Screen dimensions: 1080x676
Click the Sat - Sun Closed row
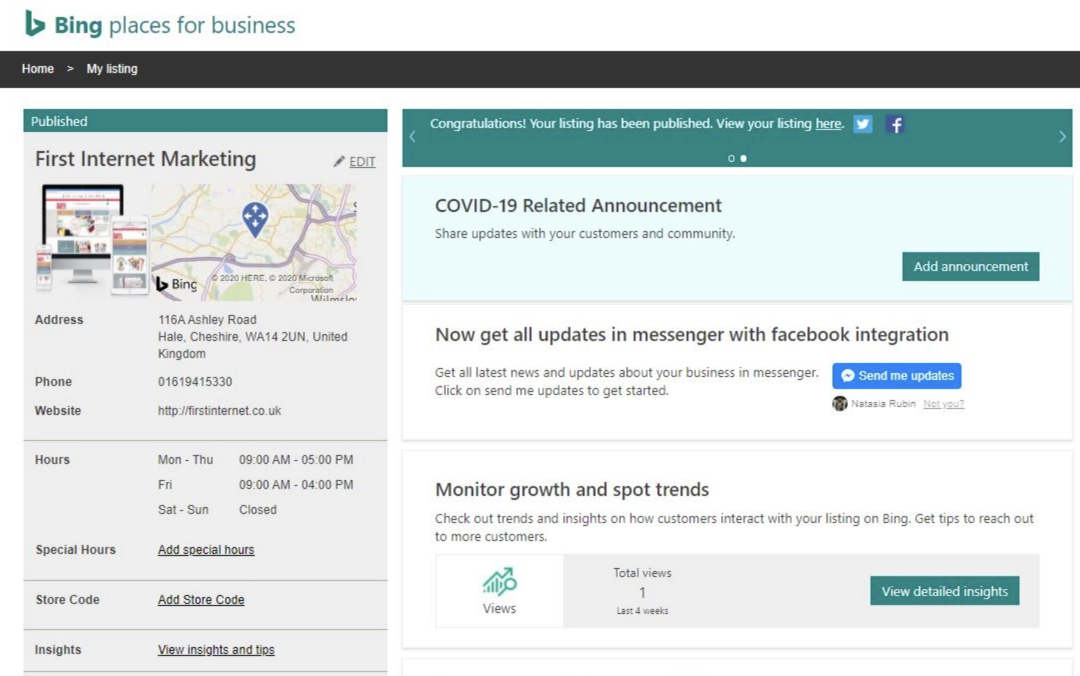pyautogui.click(x=218, y=510)
